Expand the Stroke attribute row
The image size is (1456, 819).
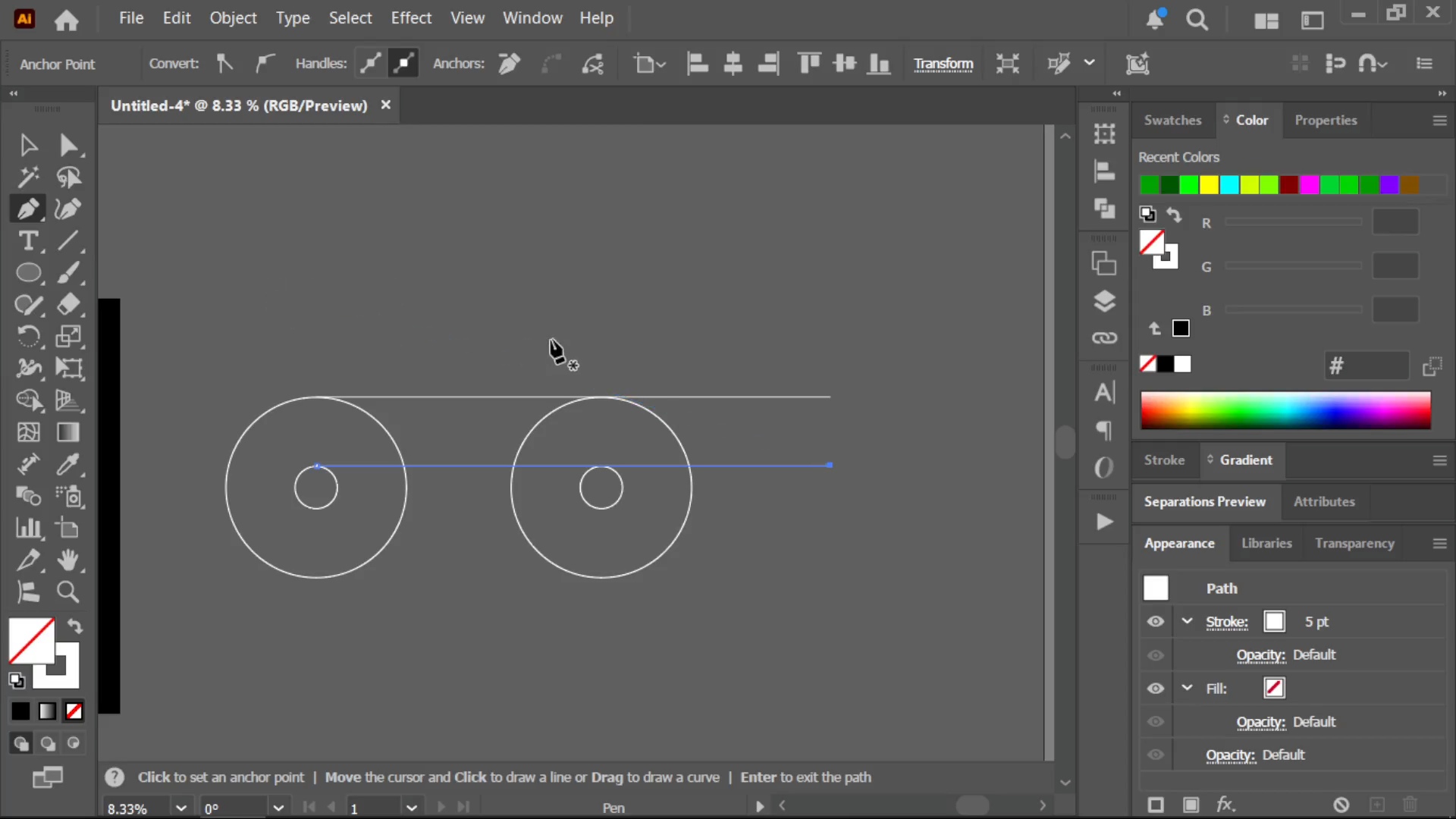click(x=1187, y=621)
